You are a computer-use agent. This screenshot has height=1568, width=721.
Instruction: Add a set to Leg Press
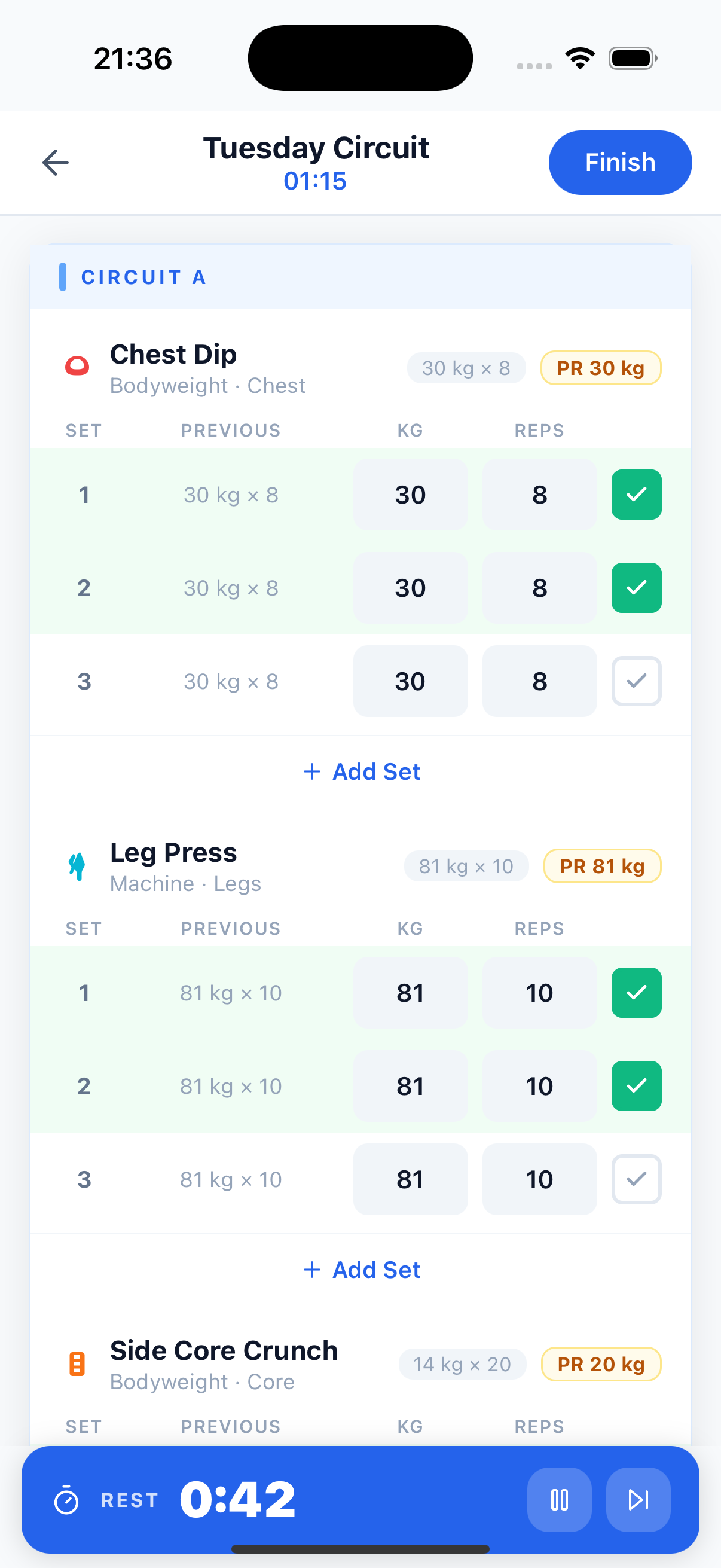(362, 1270)
